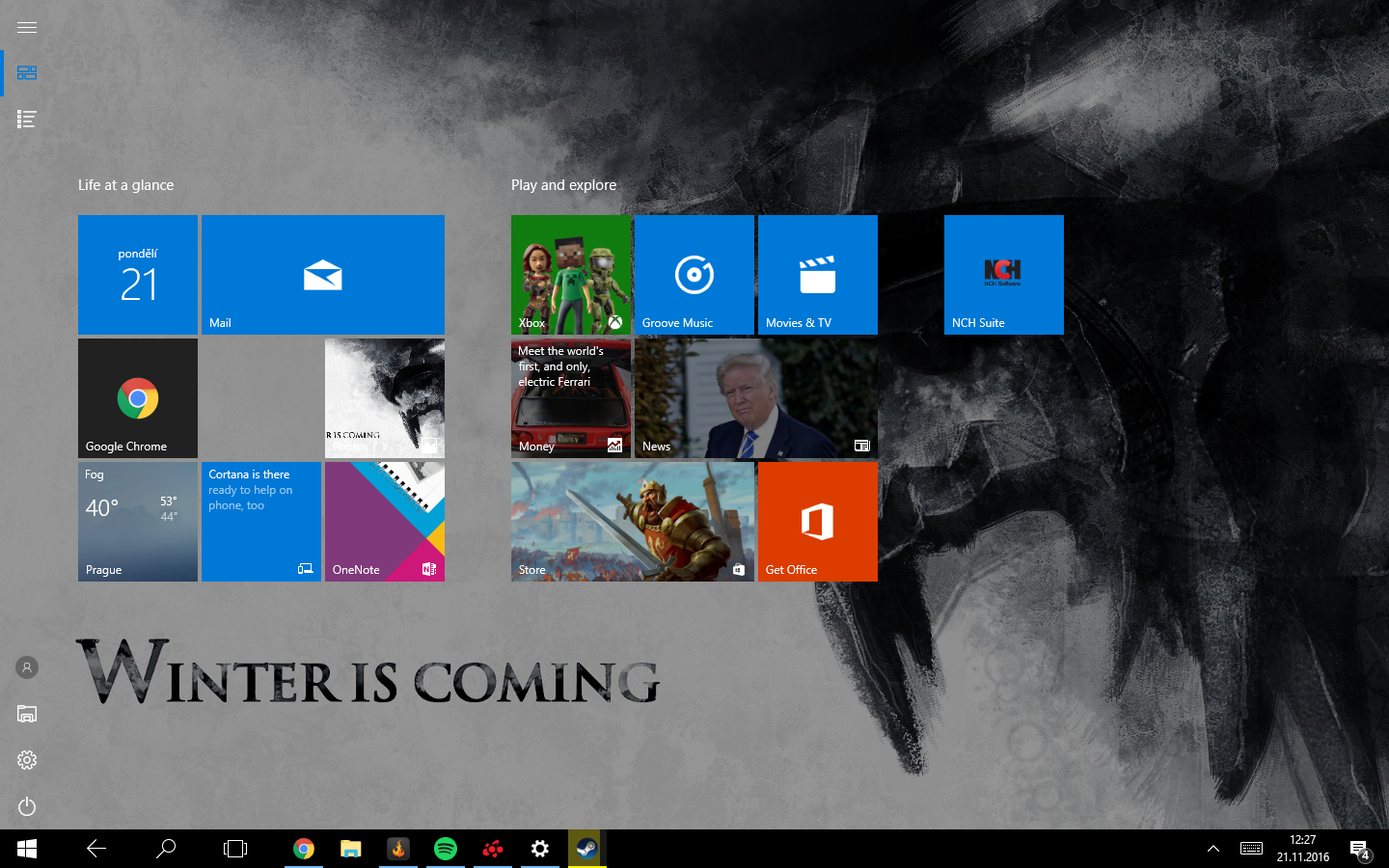
Task: Toggle the touch keyboard in the tray
Action: coord(1251,849)
